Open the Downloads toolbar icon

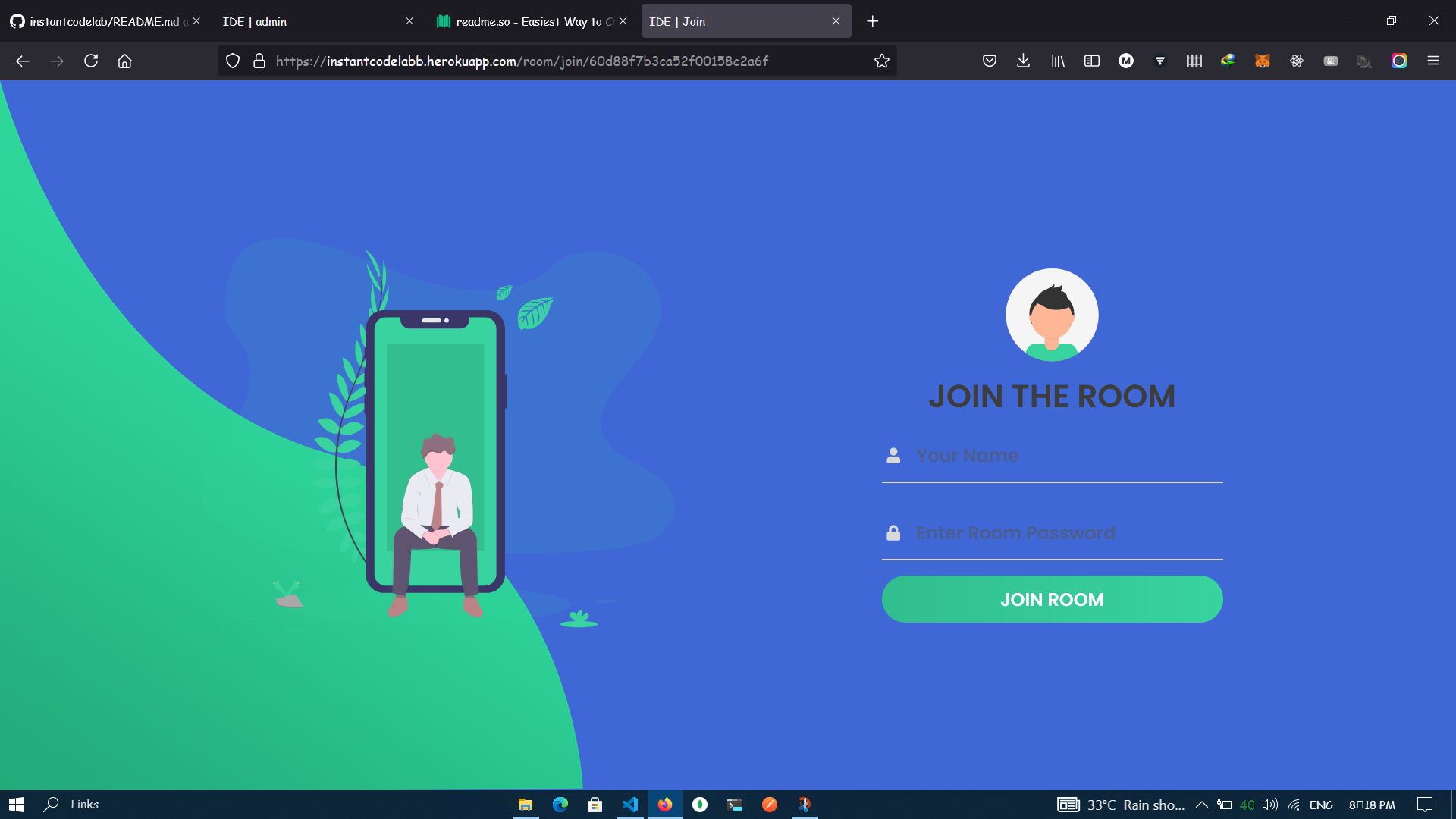pyautogui.click(x=1023, y=61)
